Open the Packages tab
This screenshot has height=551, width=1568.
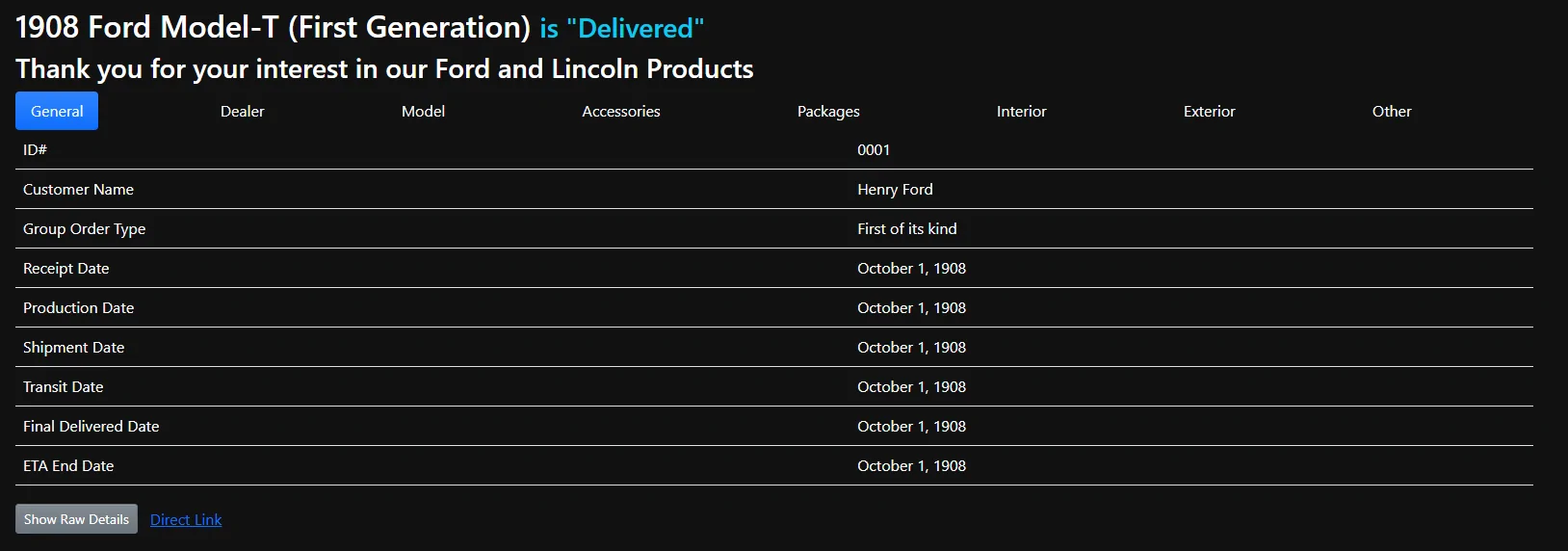pyautogui.click(x=828, y=111)
